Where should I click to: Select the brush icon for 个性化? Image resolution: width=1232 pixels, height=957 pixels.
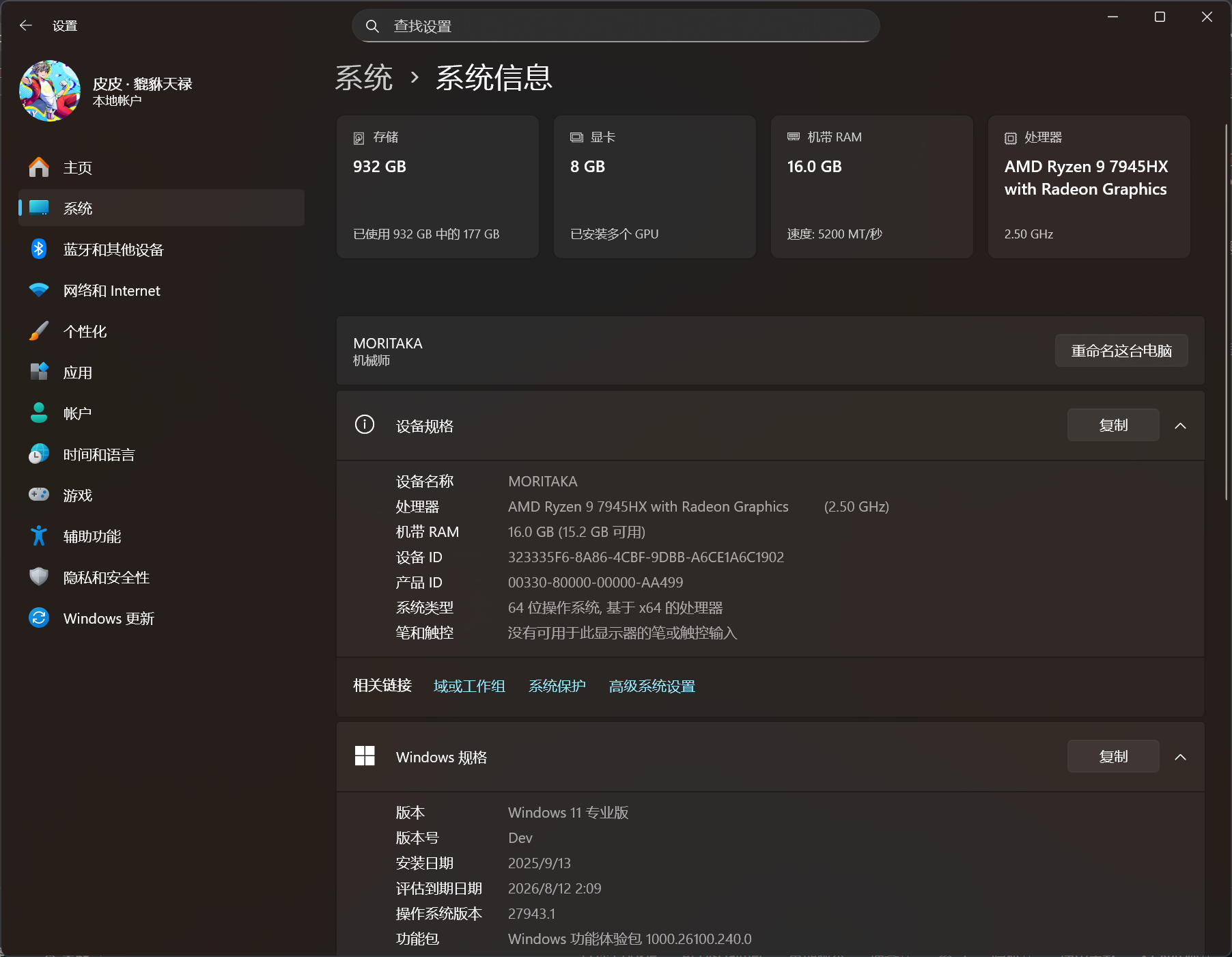point(39,331)
